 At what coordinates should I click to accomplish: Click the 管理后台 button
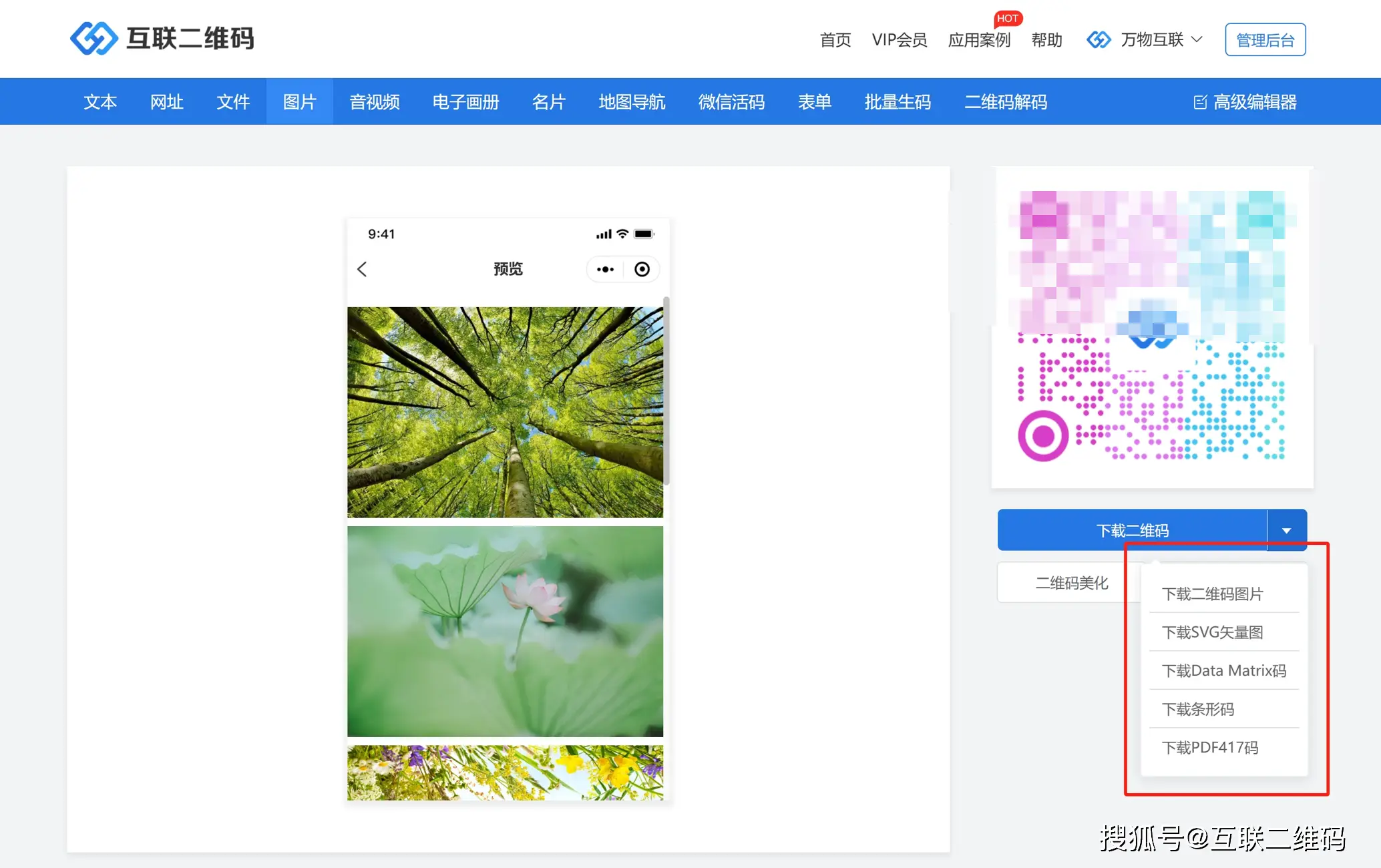click(x=1265, y=40)
